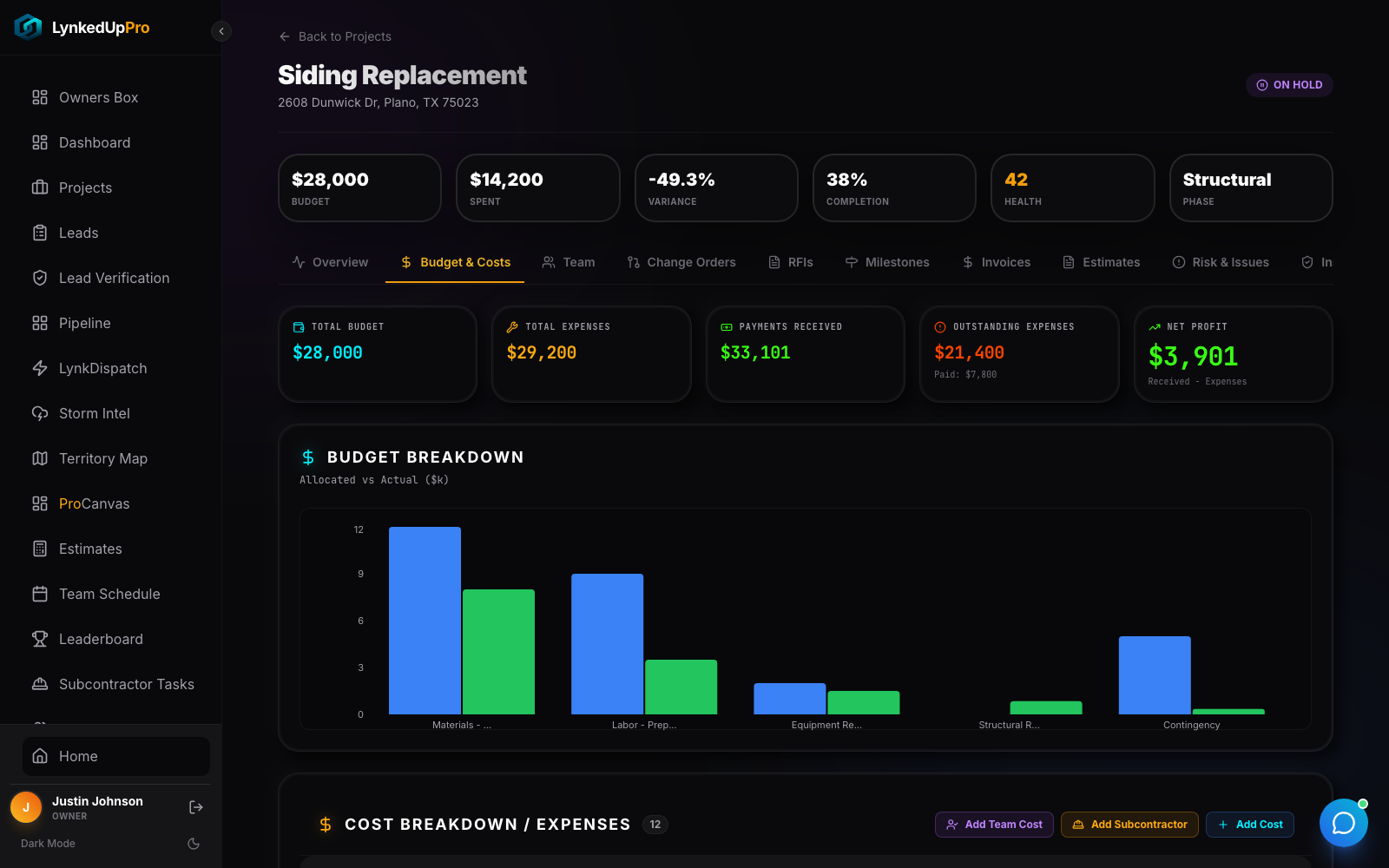
Task: Click the Budget Breakdown dollar icon
Action: pyautogui.click(x=308, y=457)
